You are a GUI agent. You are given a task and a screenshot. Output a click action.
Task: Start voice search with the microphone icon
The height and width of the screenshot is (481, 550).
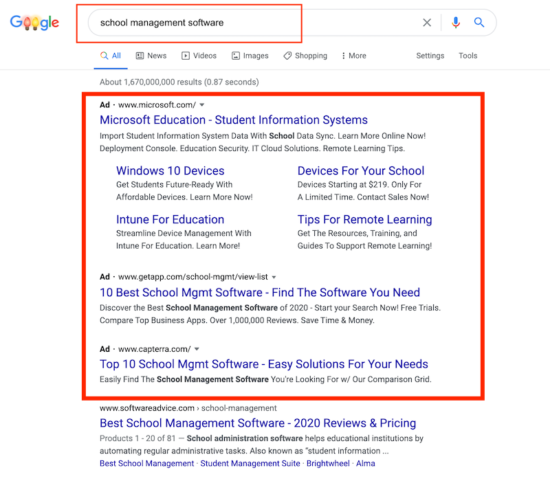pyautogui.click(x=456, y=22)
